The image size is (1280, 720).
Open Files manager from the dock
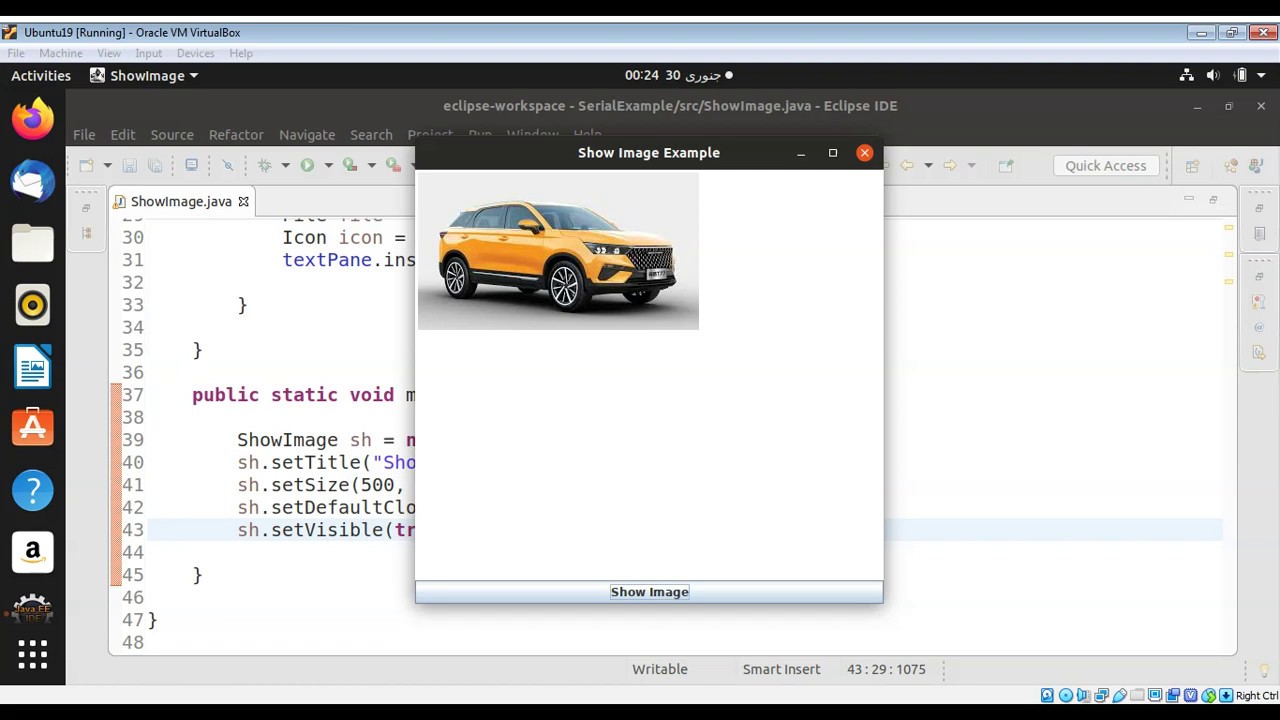[33, 243]
